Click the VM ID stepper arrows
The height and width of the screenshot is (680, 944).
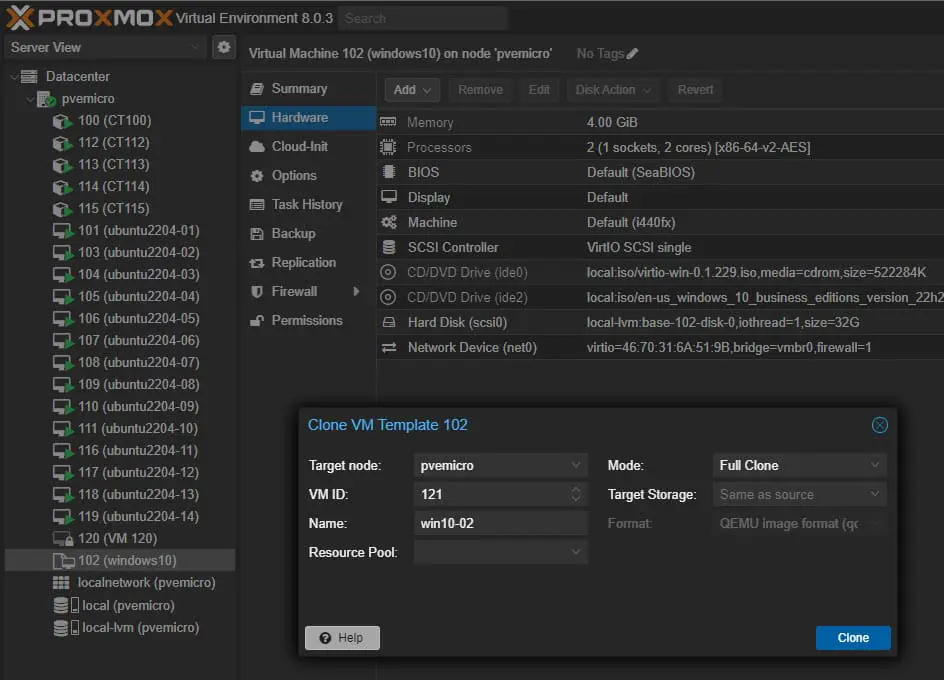576,494
